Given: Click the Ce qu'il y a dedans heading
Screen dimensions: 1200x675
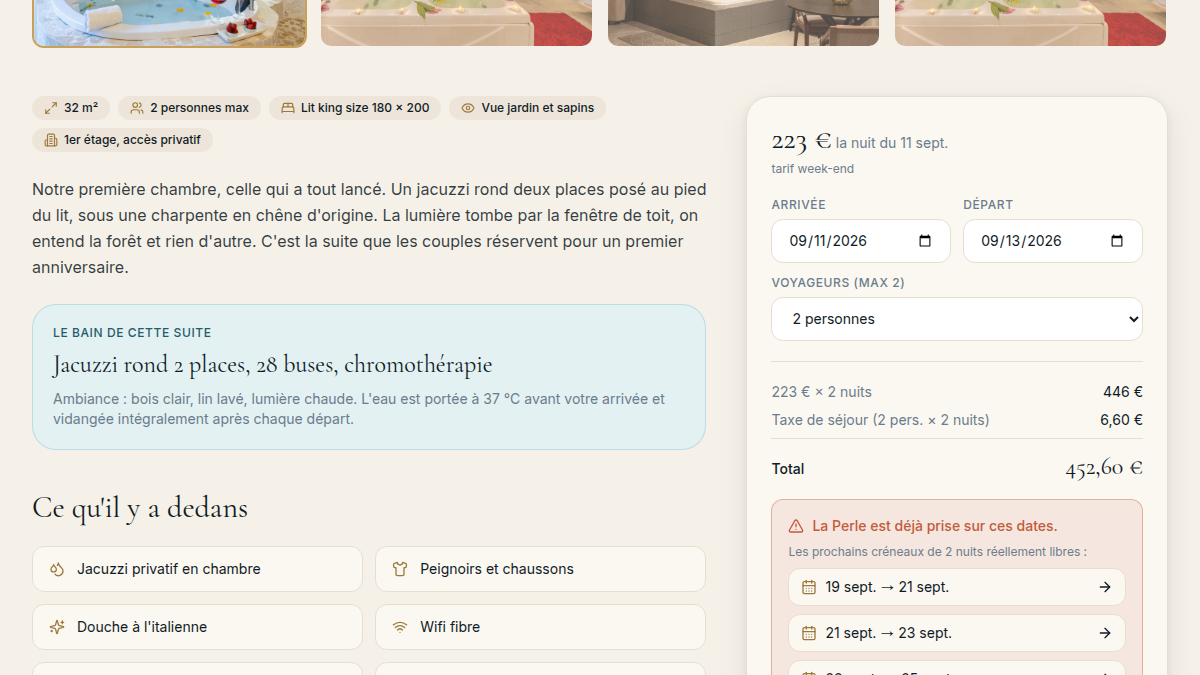Looking at the screenshot, I should click(x=140, y=508).
